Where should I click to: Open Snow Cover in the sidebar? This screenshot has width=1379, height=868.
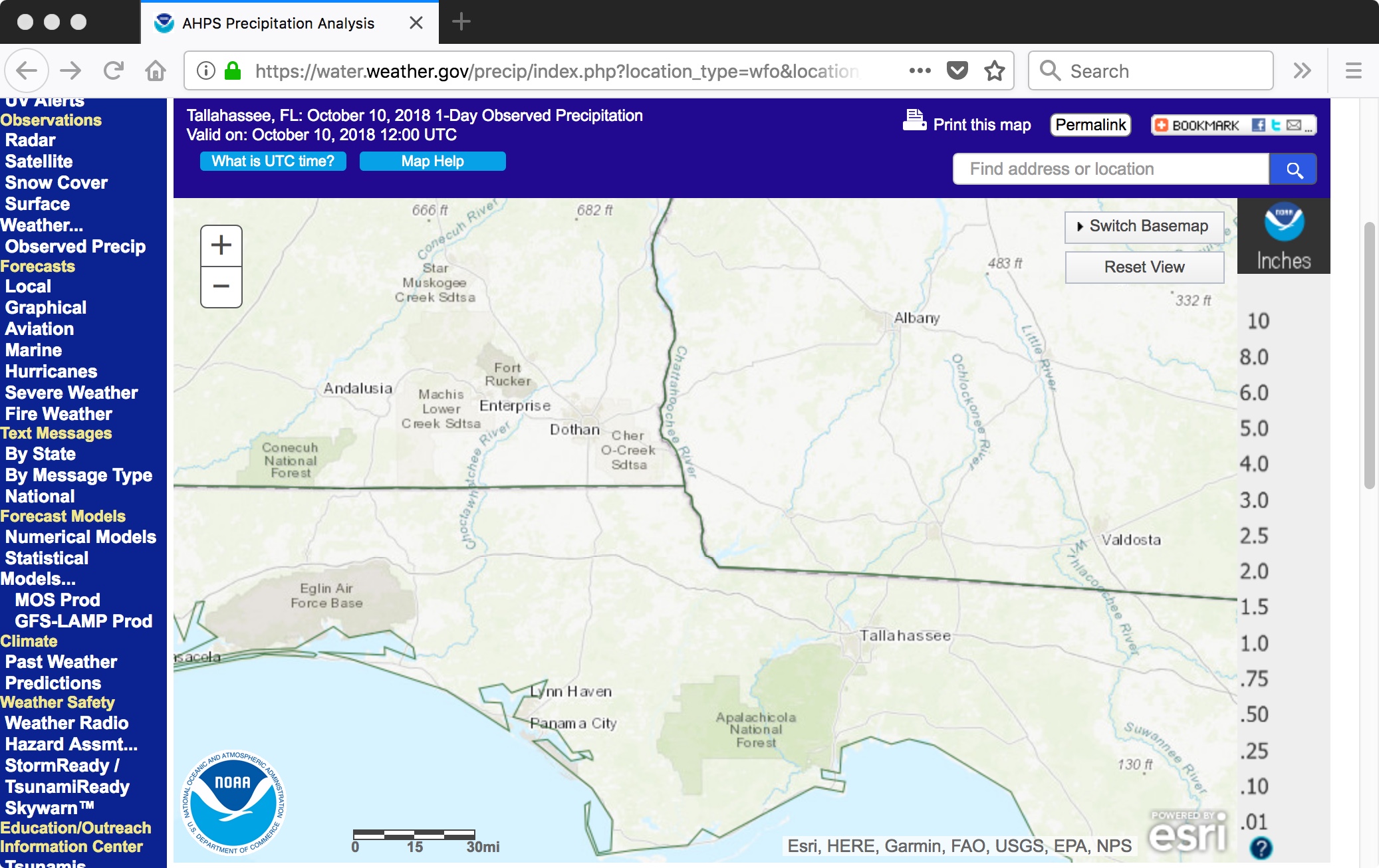(x=57, y=183)
